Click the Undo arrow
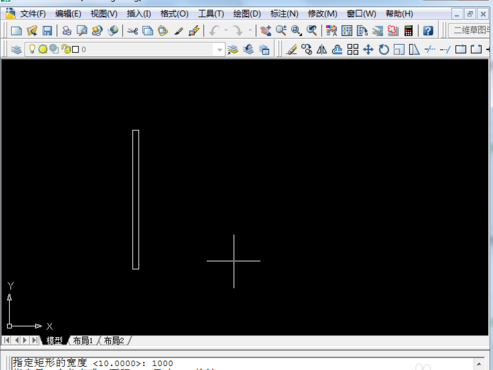Viewport: 493px width, 370px height. tap(214, 31)
